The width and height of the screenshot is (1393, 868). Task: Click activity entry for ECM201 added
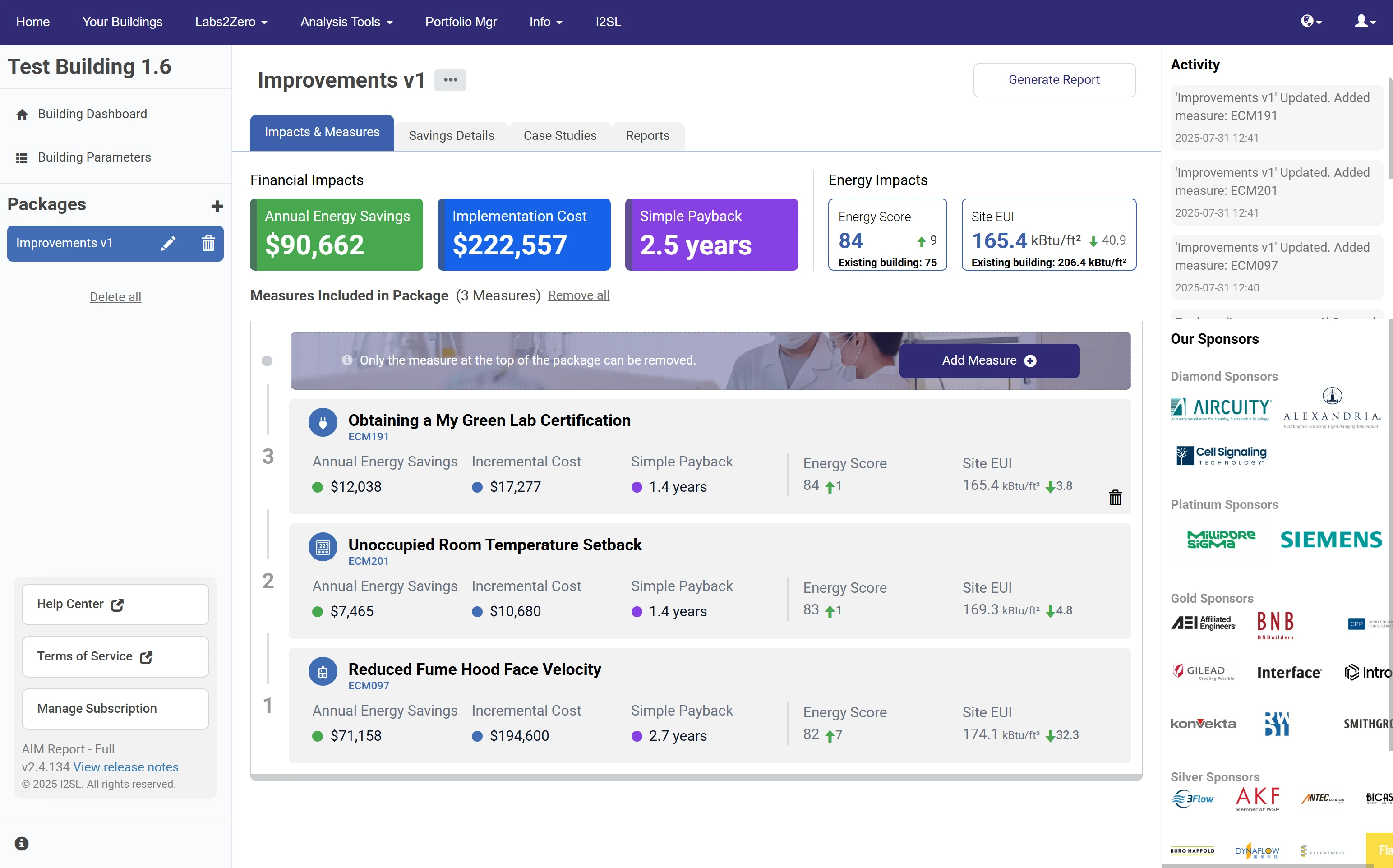click(x=1277, y=192)
